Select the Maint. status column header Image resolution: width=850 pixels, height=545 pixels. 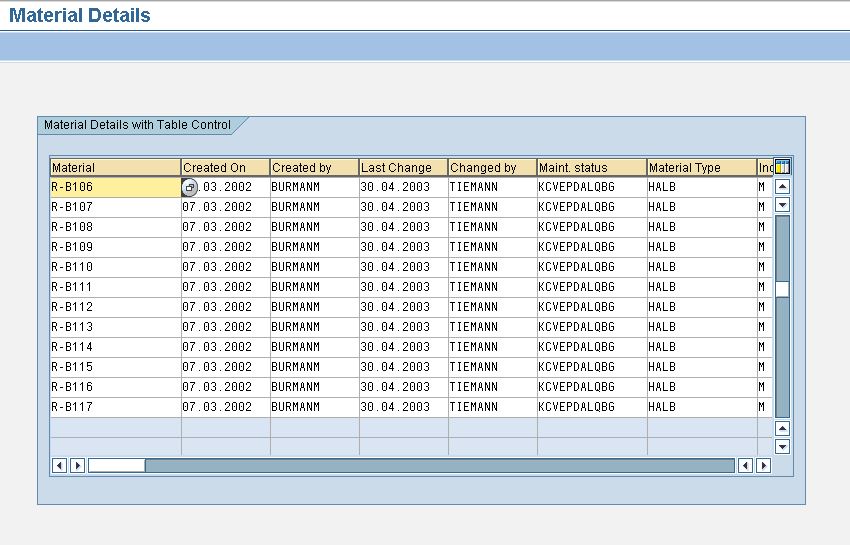(592, 168)
